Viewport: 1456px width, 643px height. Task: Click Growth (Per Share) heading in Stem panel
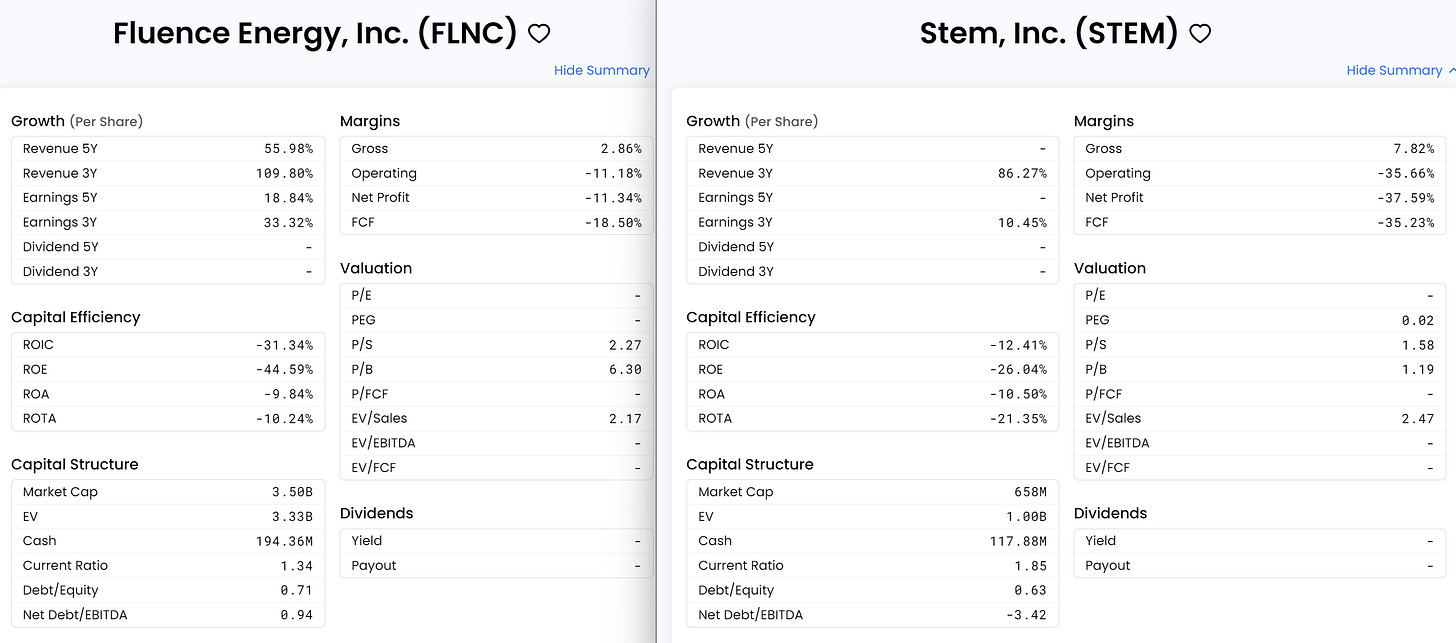752,121
